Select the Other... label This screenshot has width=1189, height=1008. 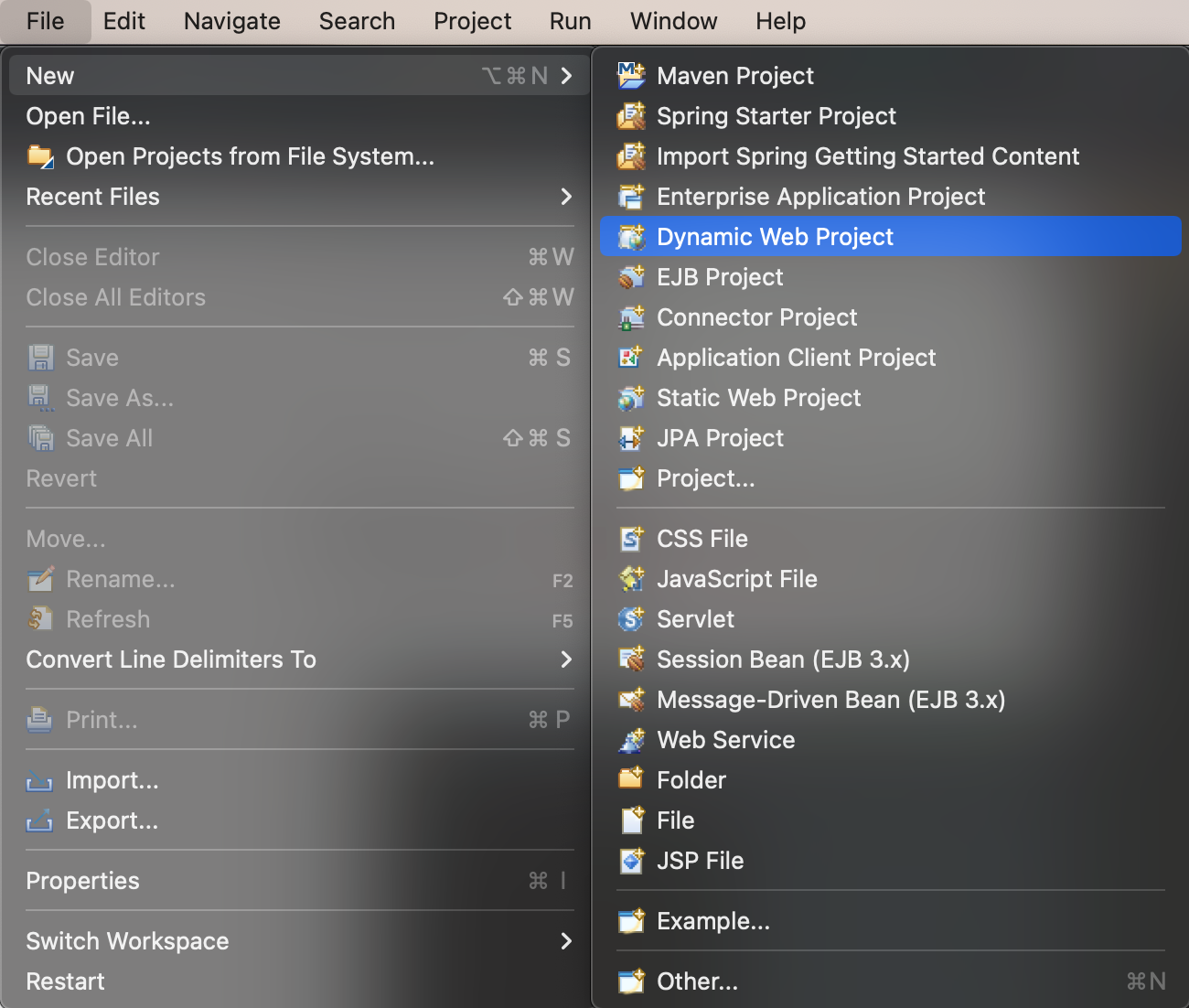tap(698, 981)
